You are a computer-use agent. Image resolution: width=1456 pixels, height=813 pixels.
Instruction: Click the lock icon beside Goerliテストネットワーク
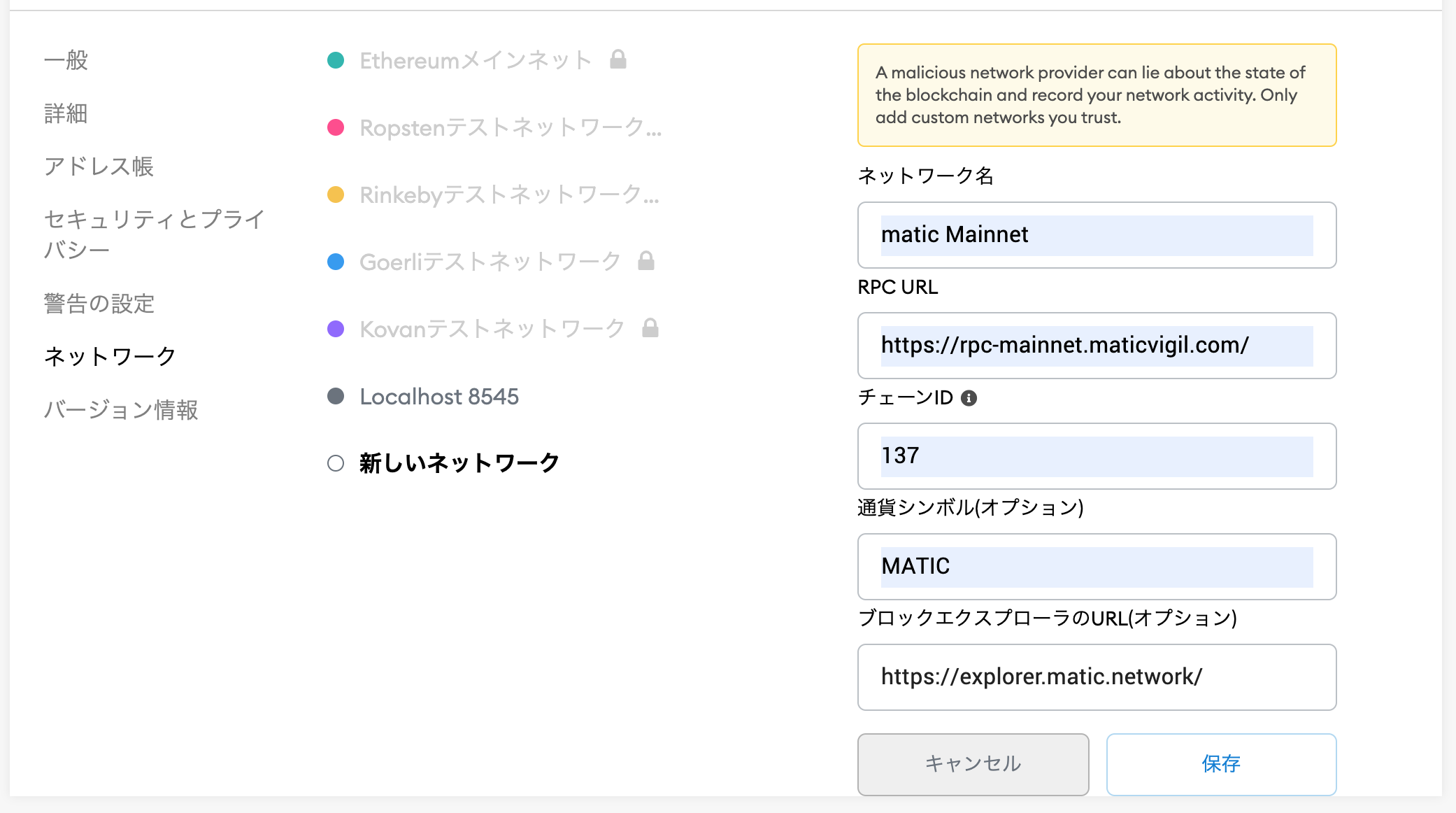point(646,261)
